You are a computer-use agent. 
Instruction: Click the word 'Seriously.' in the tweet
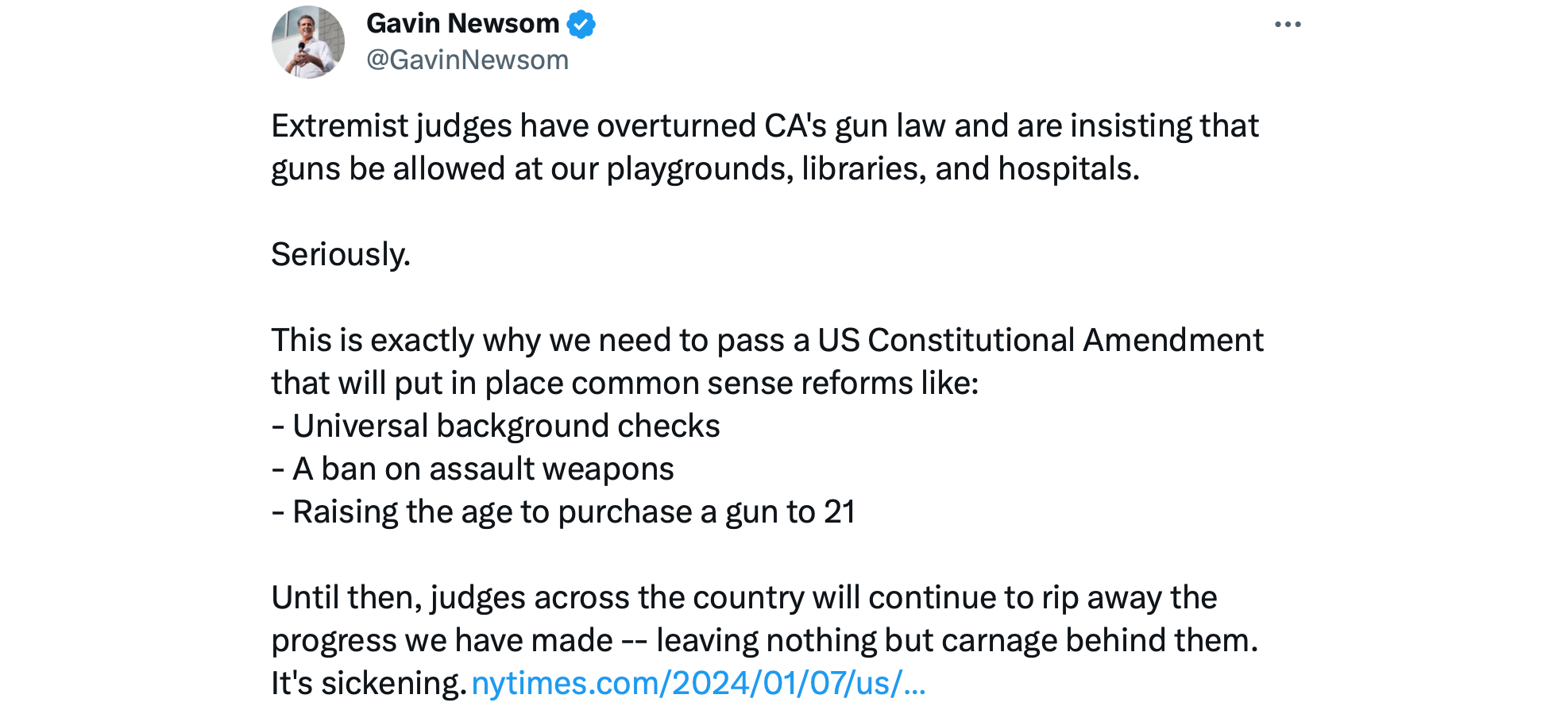click(341, 255)
